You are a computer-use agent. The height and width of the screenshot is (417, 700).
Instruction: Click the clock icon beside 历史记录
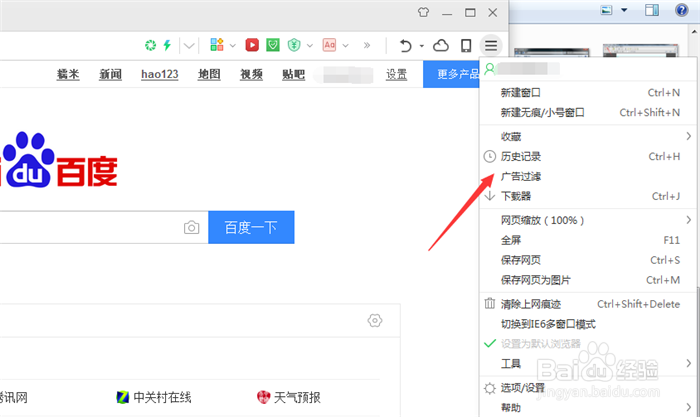coord(490,156)
